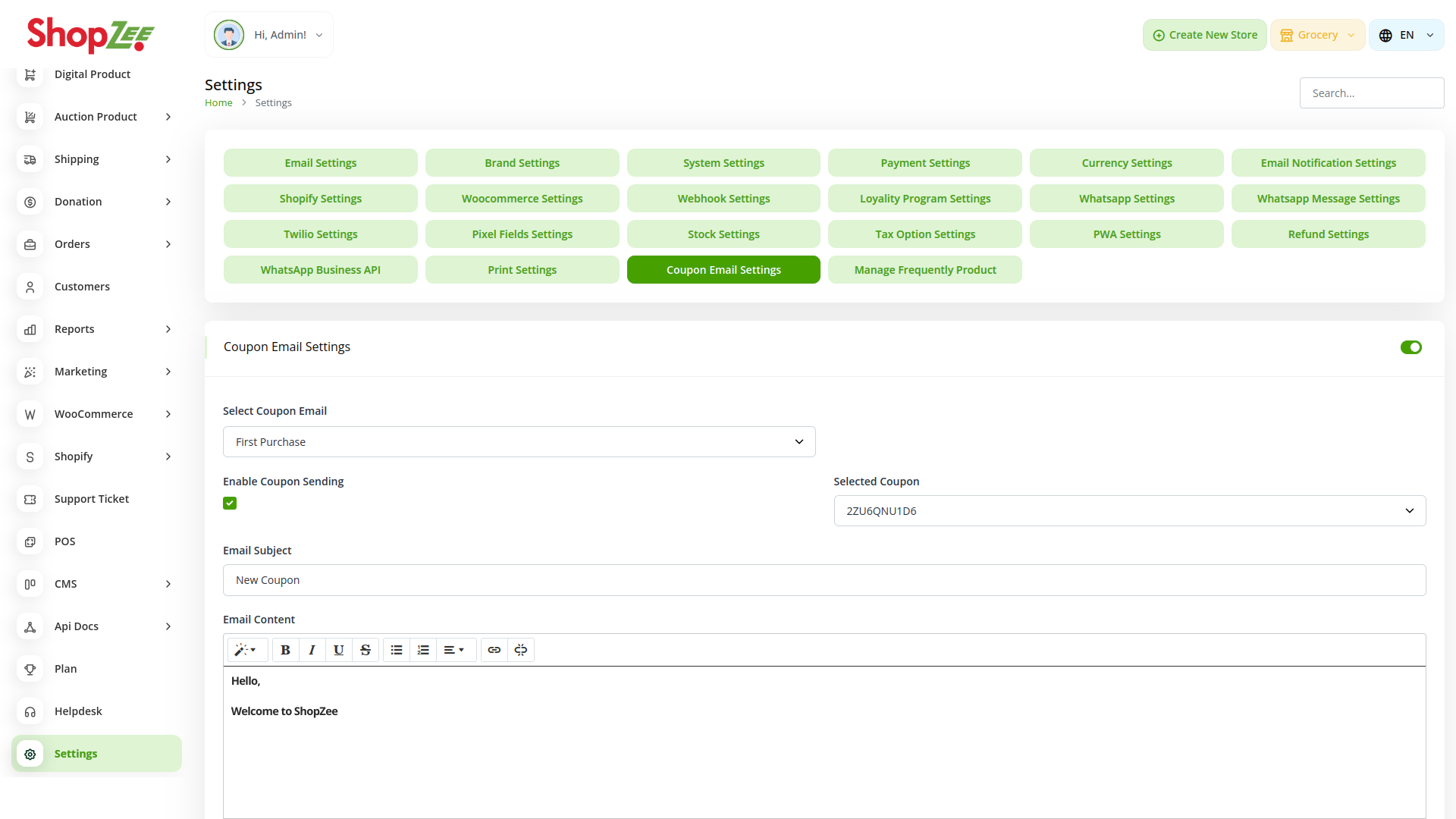1456x819 pixels.
Task: Insert an ordered numbered list
Action: (x=423, y=650)
